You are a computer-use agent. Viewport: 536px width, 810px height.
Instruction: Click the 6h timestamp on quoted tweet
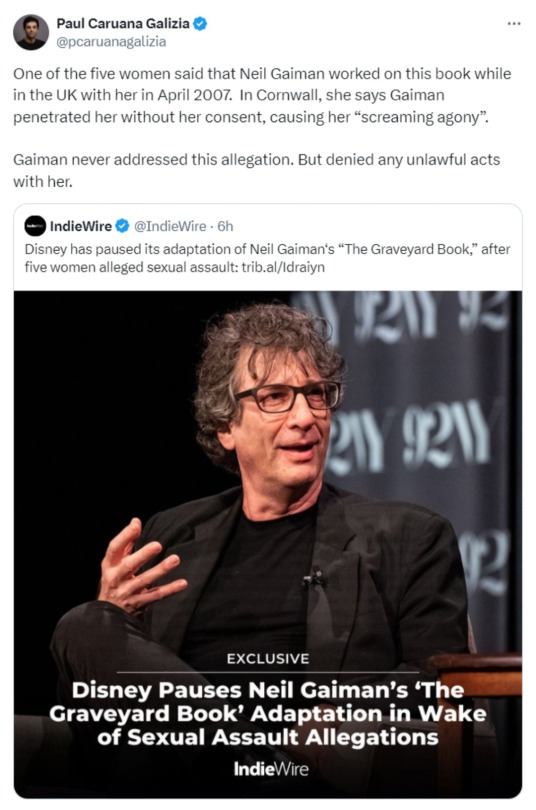coord(225,226)
